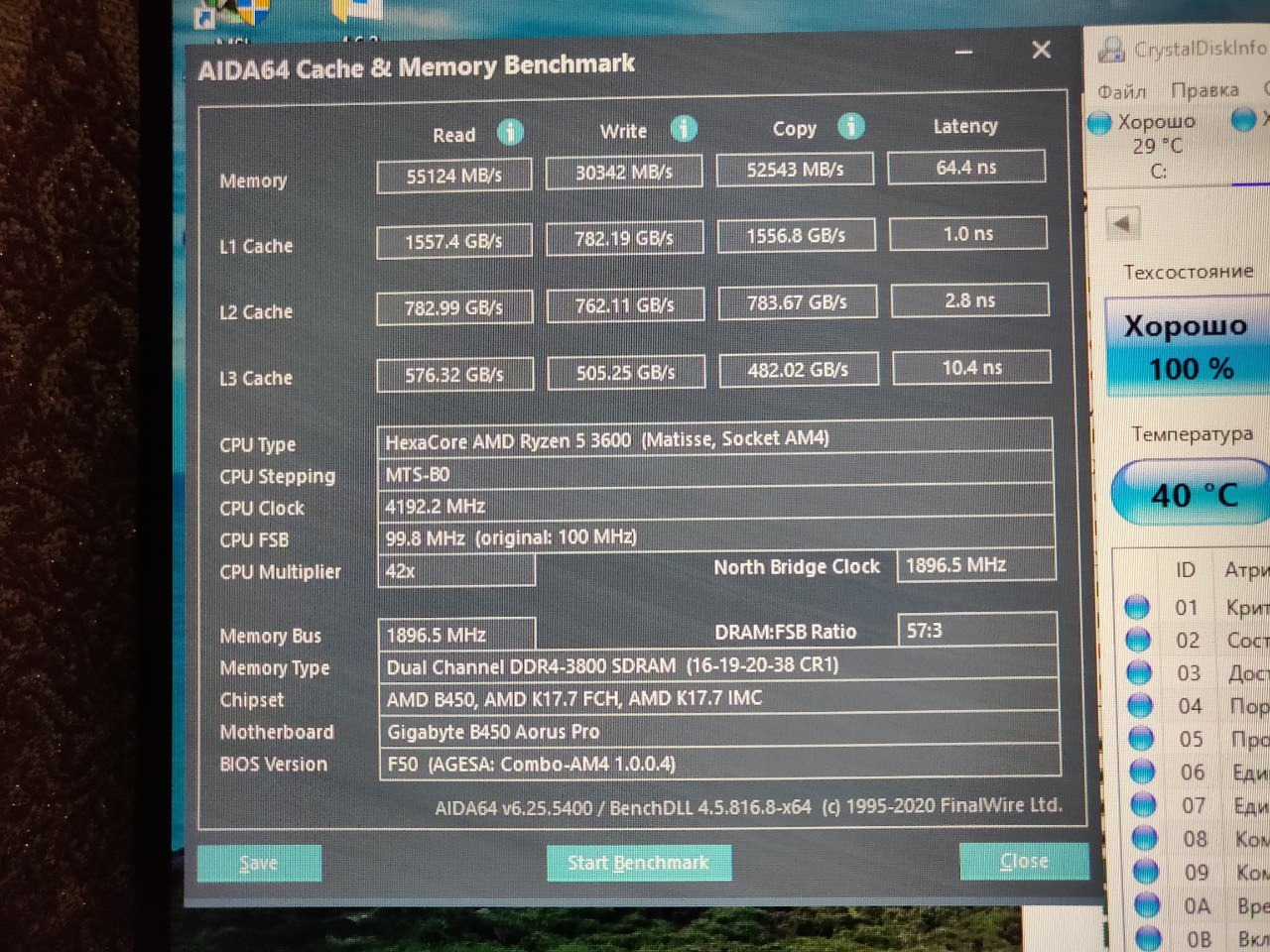
Task: Click the previous disk arrow in CrystalDiskInfo
Action: pyautogui.click(x=1122, y=223)
